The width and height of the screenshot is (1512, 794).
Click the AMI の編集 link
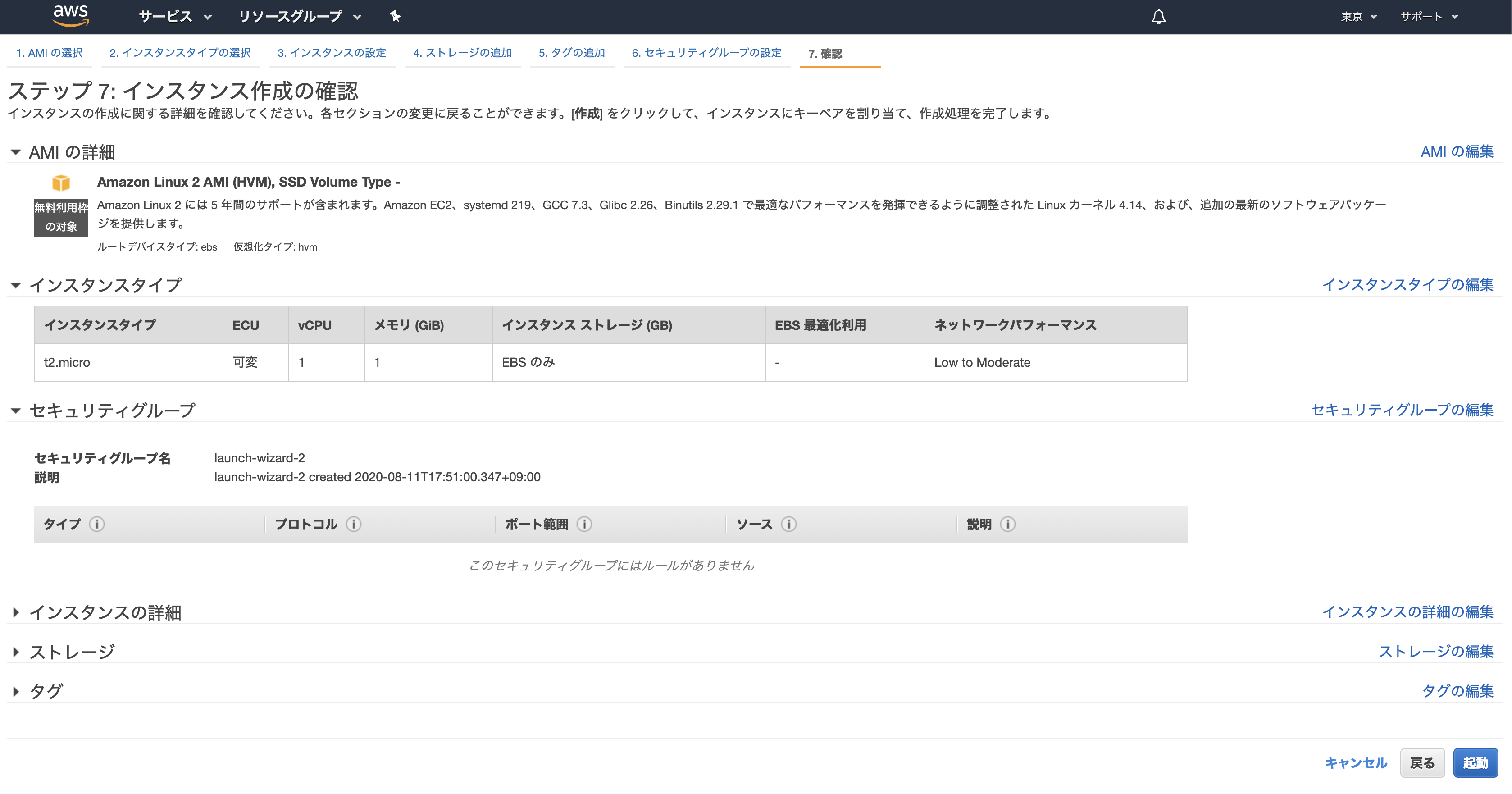click(1457, 151)
